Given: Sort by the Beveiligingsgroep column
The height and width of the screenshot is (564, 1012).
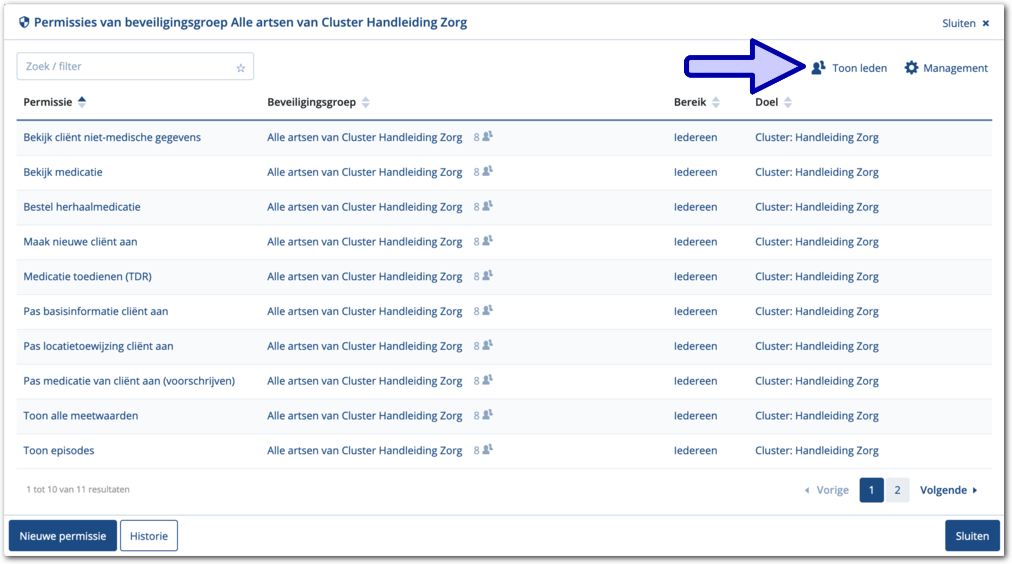Looking at the screenshot, I should coord(366,102).
